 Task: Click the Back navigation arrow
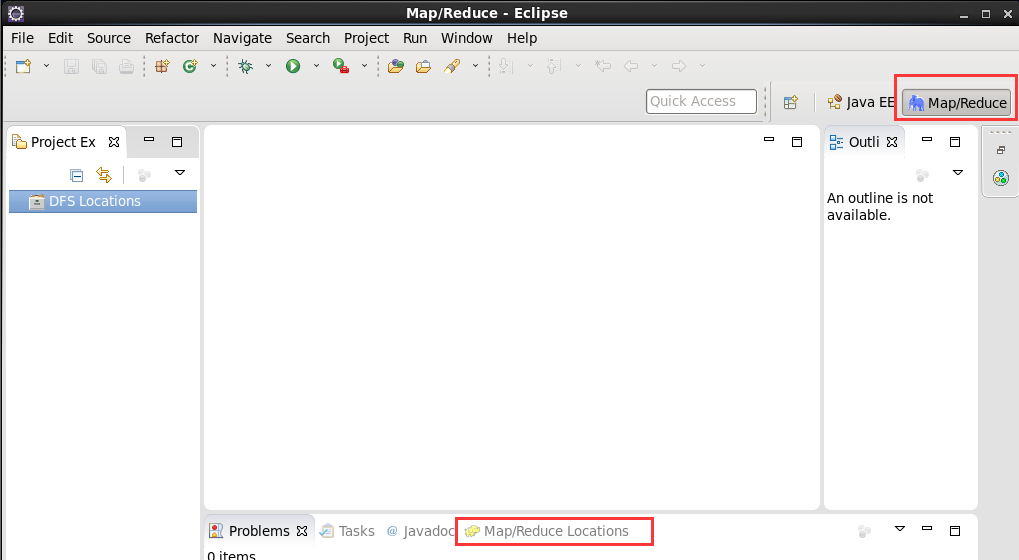(x=630, y=66)
